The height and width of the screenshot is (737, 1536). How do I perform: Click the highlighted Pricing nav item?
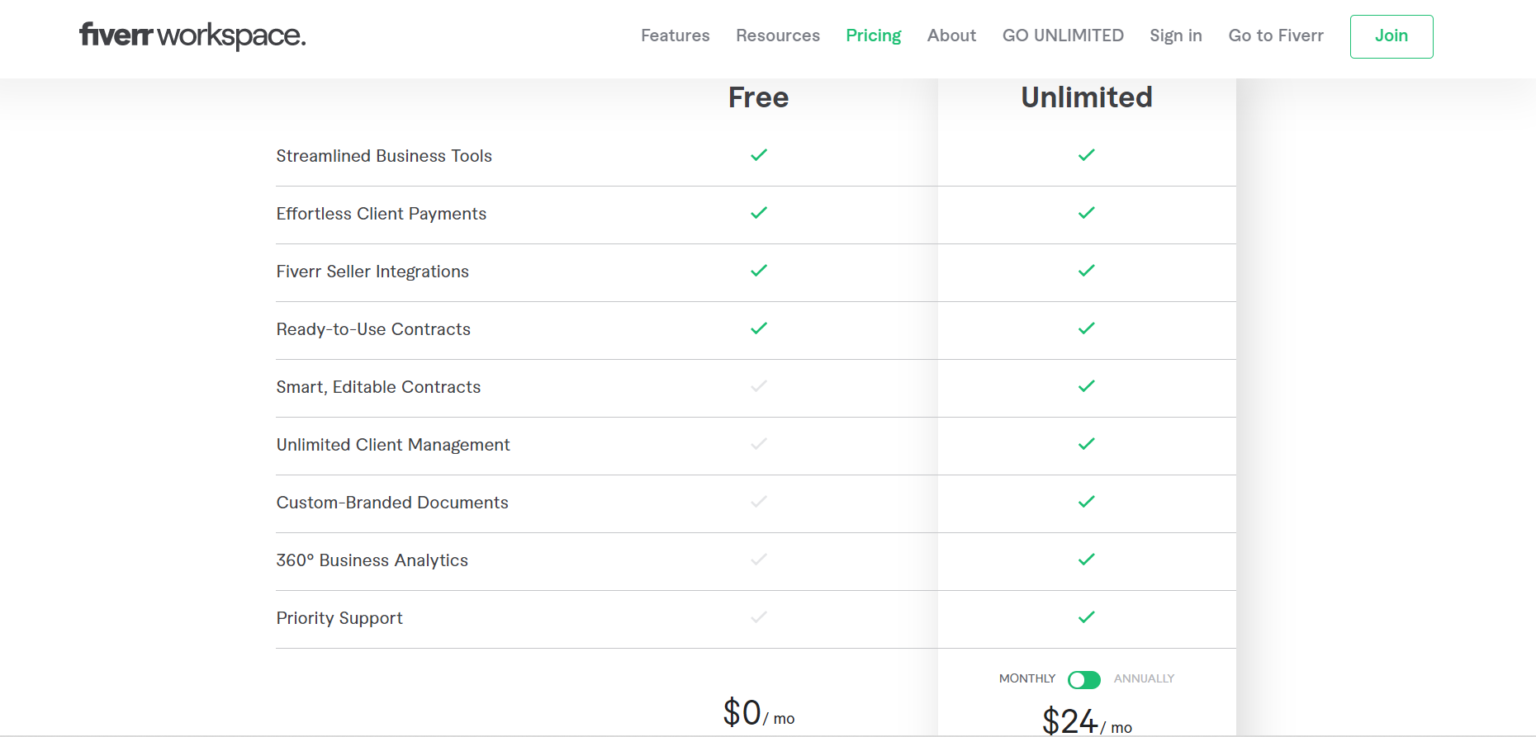pos(873,35)
